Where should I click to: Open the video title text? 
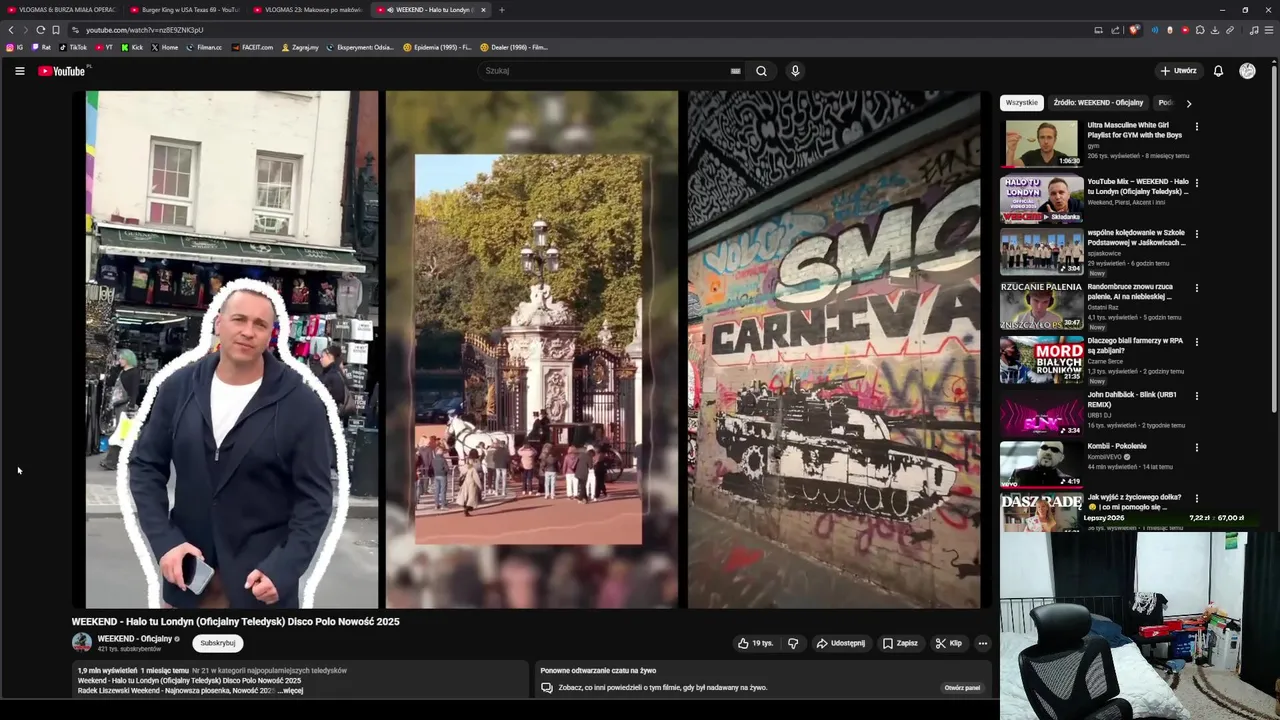point(235,622)
